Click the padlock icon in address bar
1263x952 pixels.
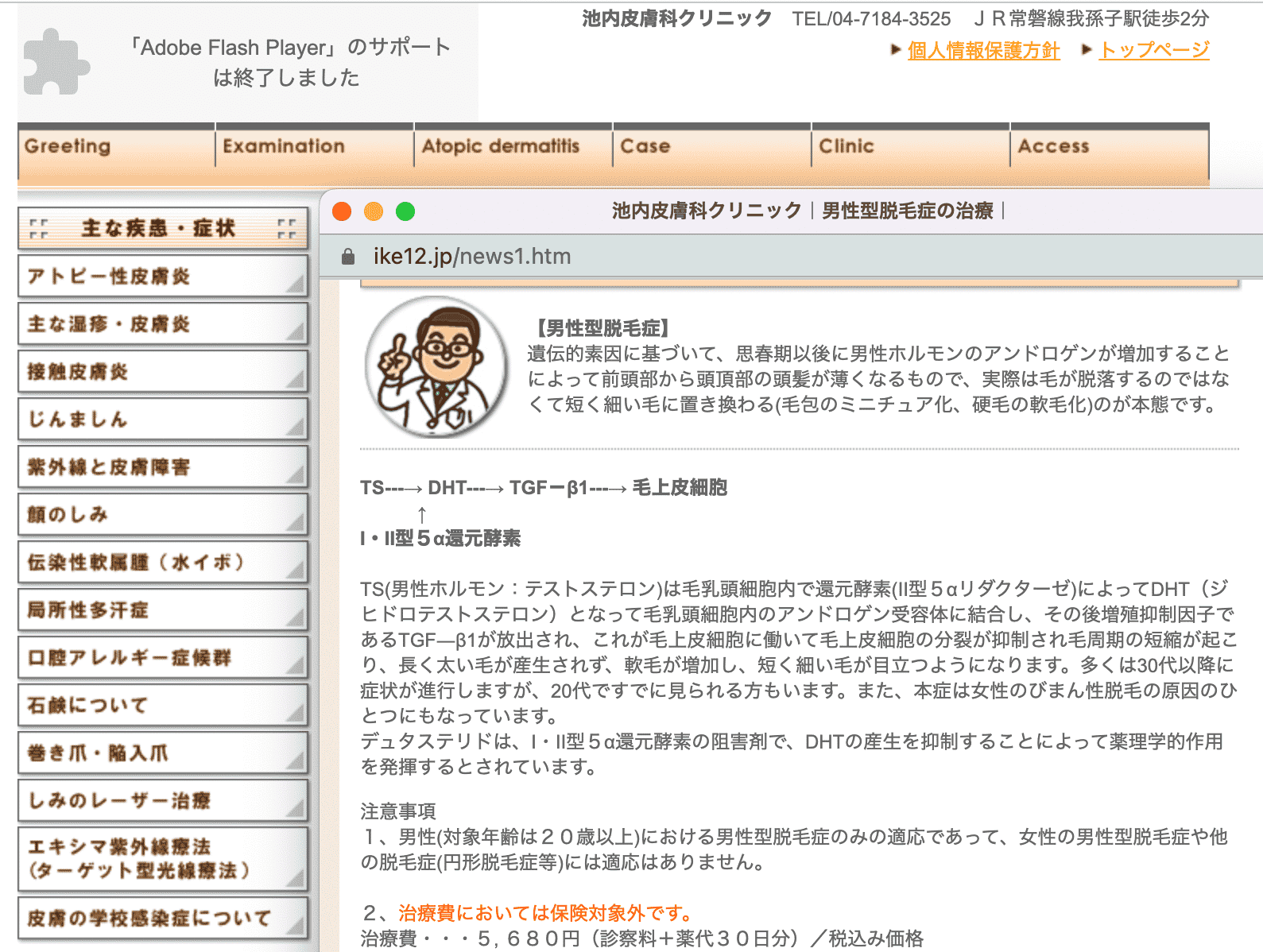pos(347,257)
